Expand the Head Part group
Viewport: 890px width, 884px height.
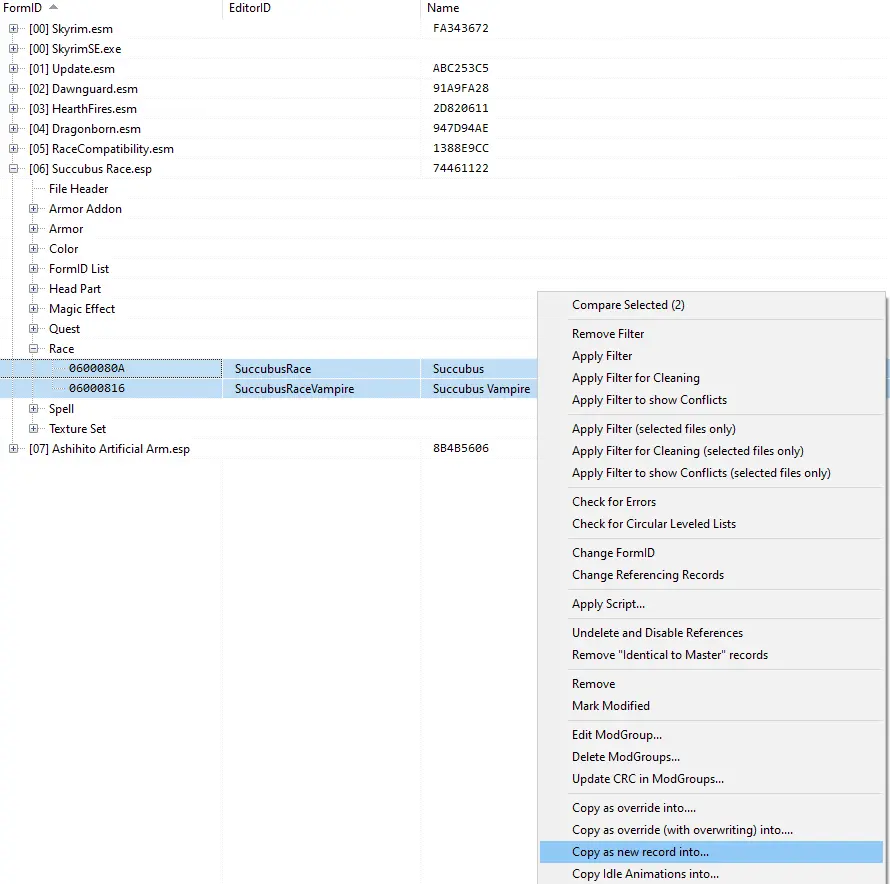click(x=33, y=289)
